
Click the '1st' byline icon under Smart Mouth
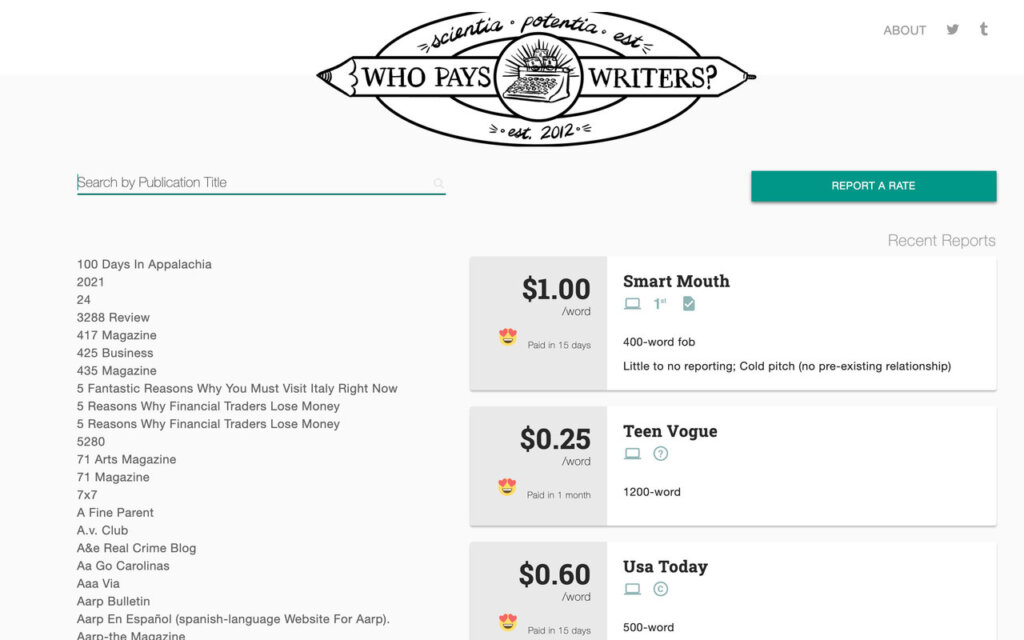(660, 303)
